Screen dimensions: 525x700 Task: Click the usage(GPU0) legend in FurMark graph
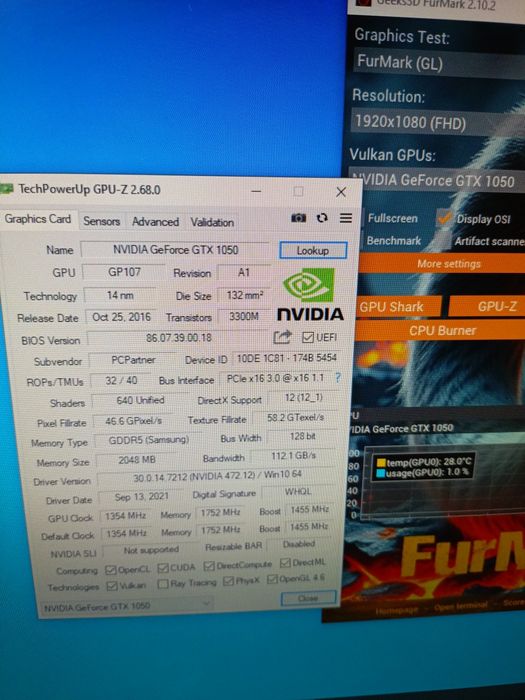click(422, 473)
